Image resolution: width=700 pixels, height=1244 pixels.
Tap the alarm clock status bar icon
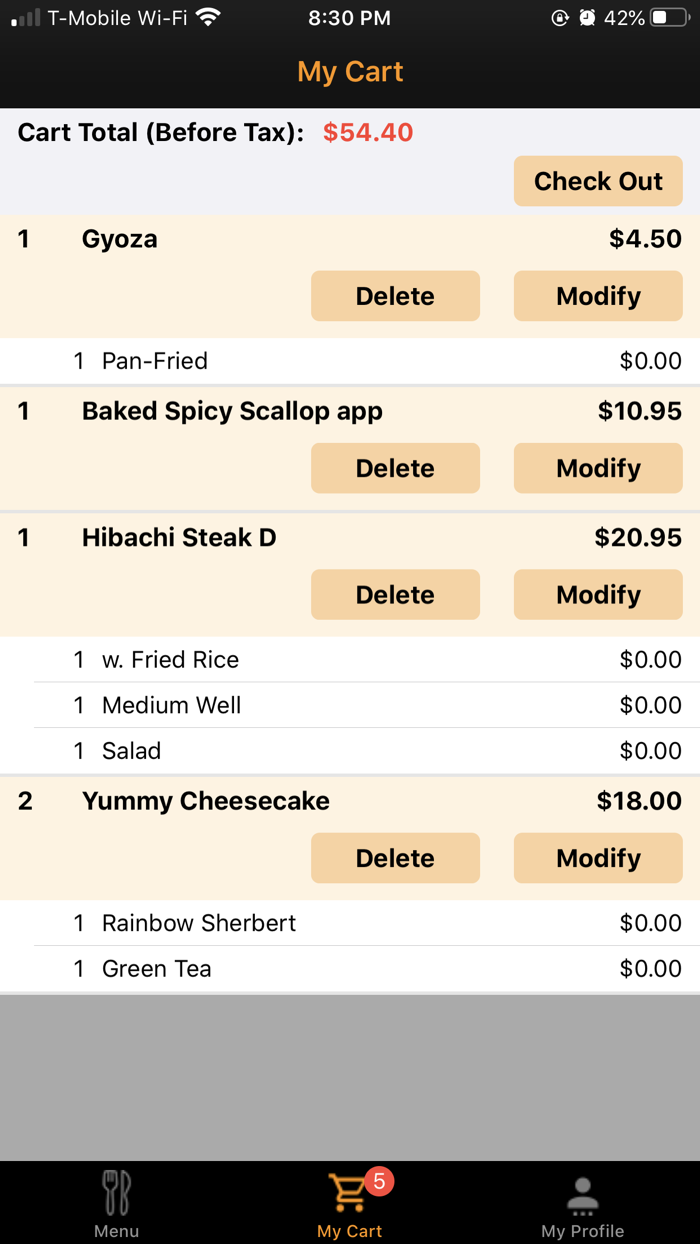click(x=585, y=17)
